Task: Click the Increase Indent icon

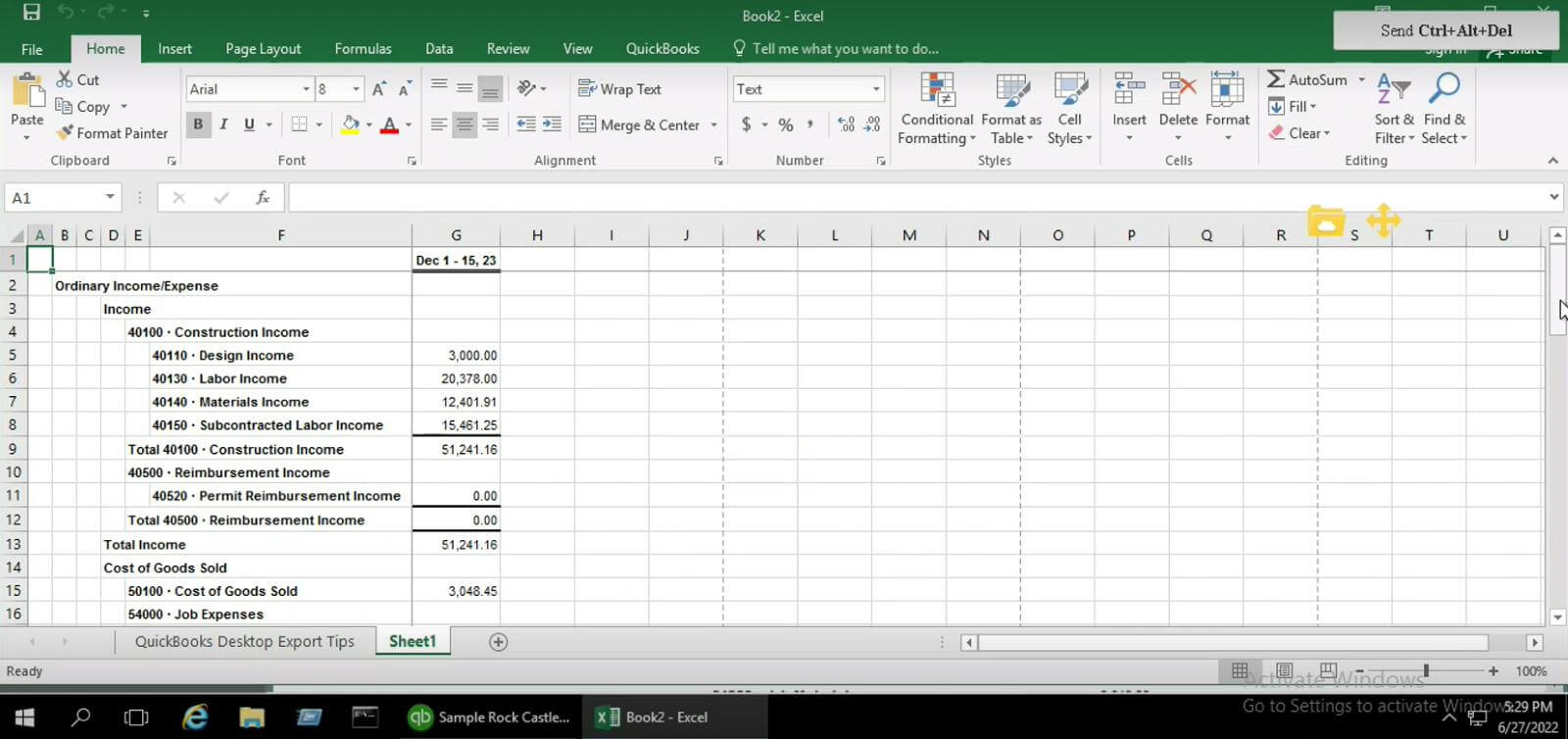Action: (552, 124)
